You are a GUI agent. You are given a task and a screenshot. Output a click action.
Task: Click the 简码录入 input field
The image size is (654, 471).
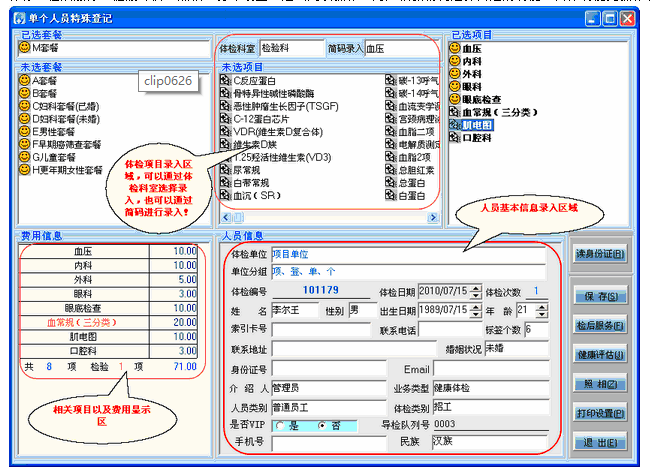click(x=399, y=47)
